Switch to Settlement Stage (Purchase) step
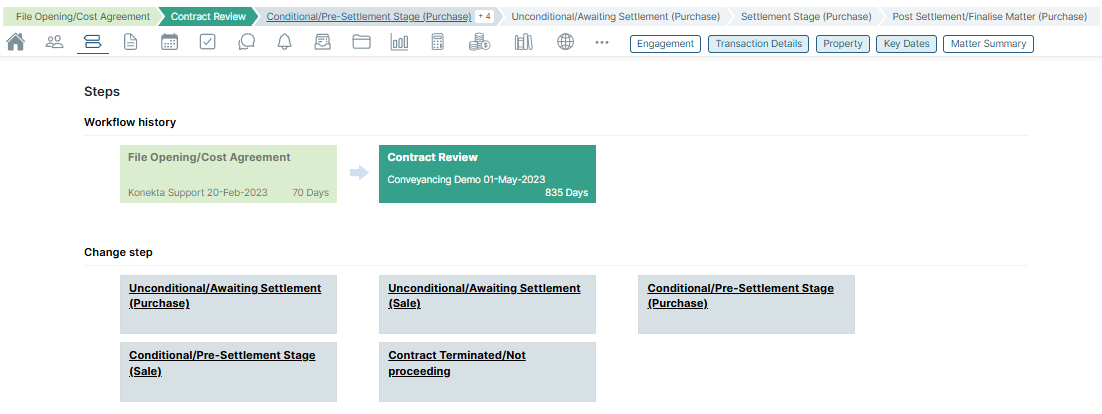This screenshot has width=1102, height=414. [x=805, y=16]
